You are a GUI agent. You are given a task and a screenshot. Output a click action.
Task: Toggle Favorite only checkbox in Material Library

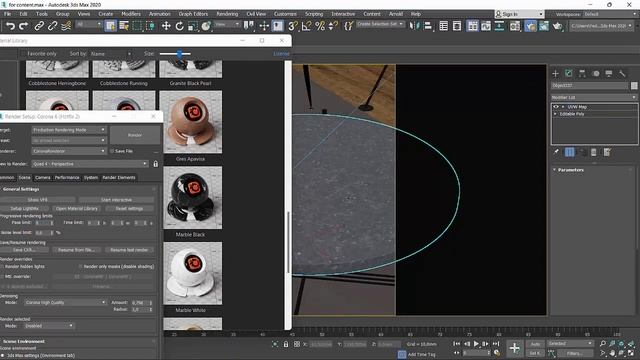[24, 53]
